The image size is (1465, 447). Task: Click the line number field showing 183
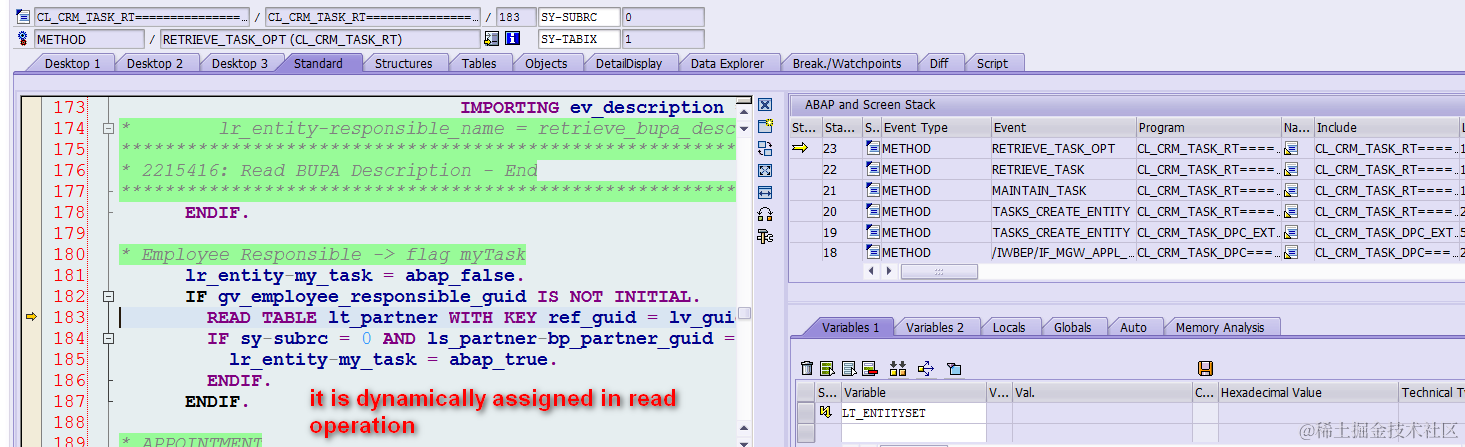coord(515,17)
